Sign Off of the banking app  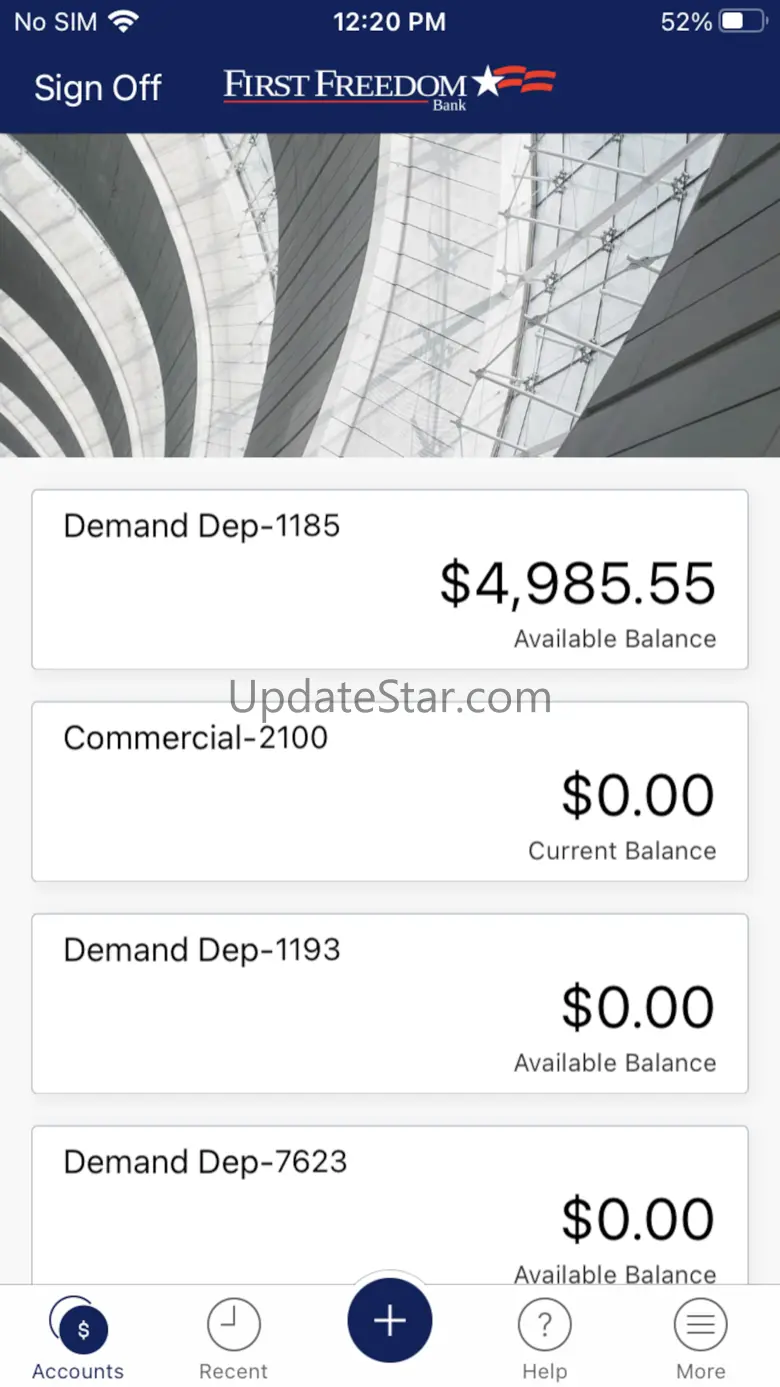(x=97, y=88)
